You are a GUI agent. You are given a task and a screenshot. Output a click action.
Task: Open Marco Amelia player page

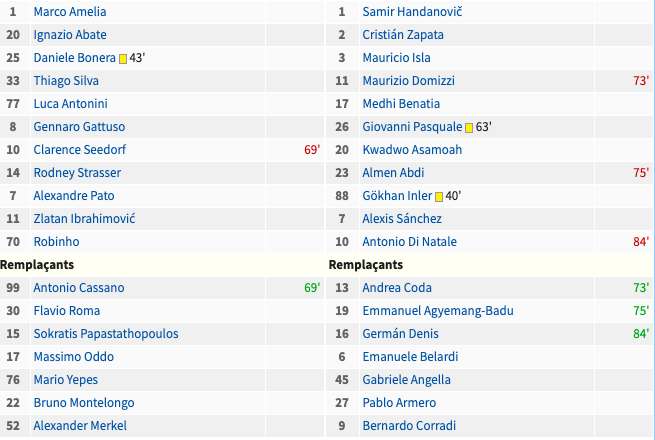(69, 12)
